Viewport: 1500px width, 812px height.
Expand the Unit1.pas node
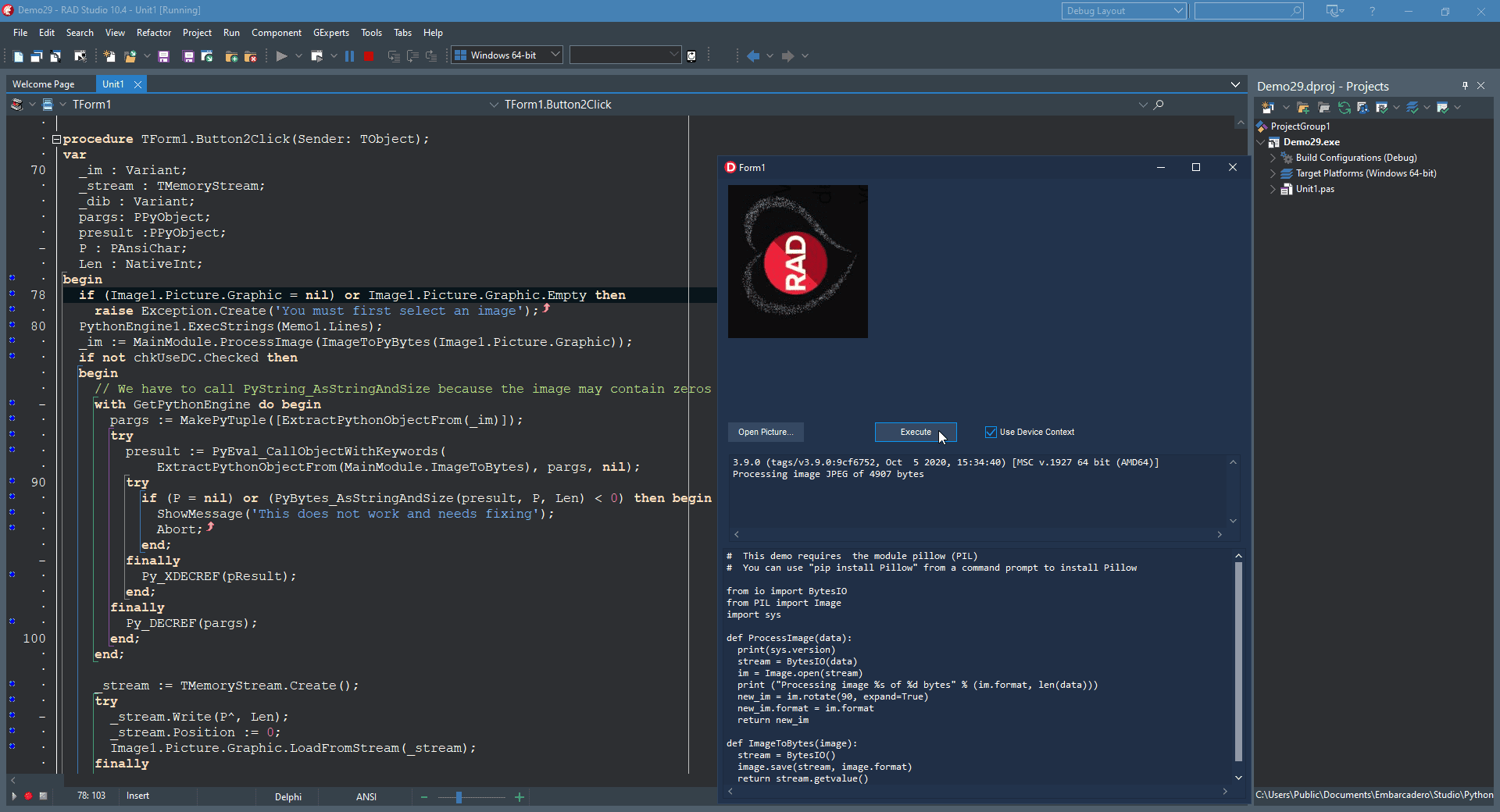point(1273,189)
